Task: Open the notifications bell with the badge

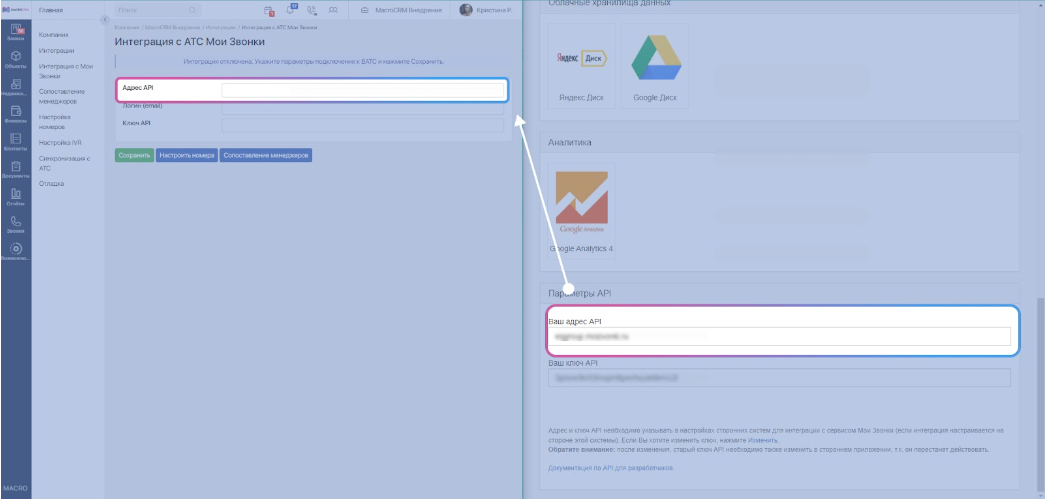Action: 291,10
